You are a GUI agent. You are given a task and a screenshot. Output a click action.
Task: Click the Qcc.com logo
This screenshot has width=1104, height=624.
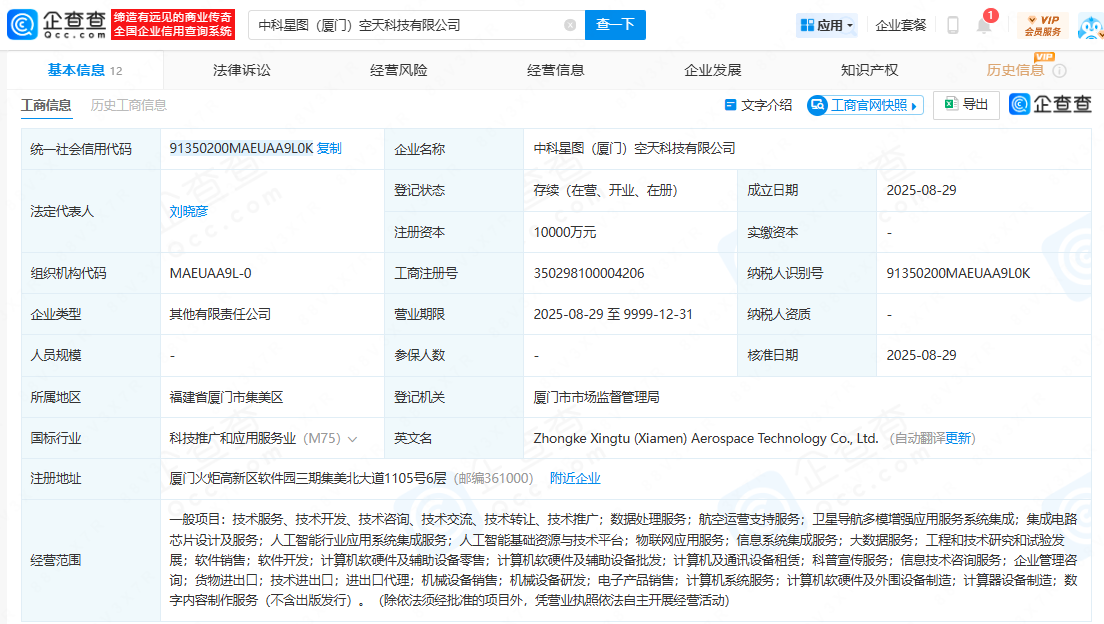[x=57, y=25]
